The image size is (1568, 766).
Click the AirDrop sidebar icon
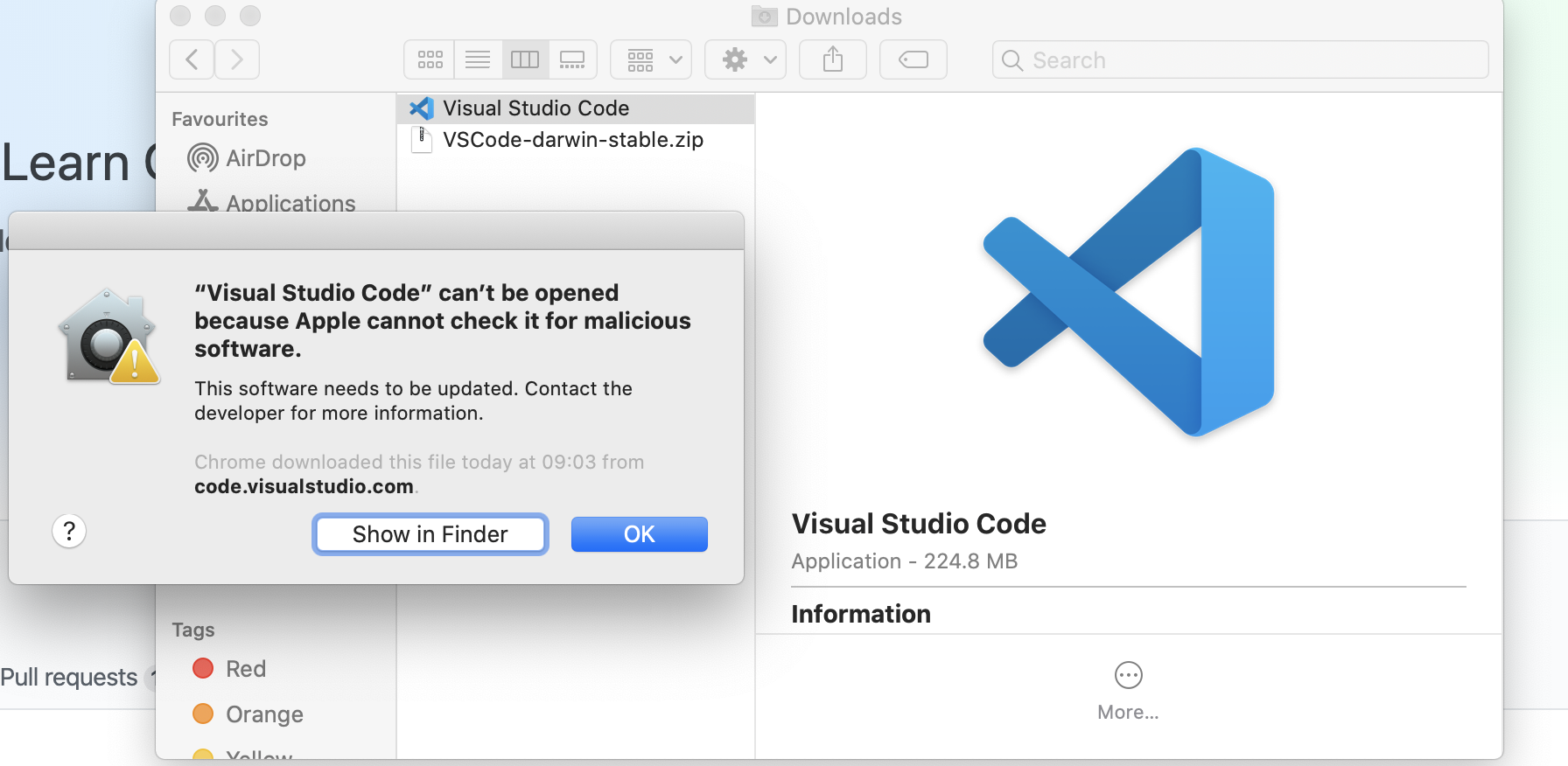click(203, 158)
